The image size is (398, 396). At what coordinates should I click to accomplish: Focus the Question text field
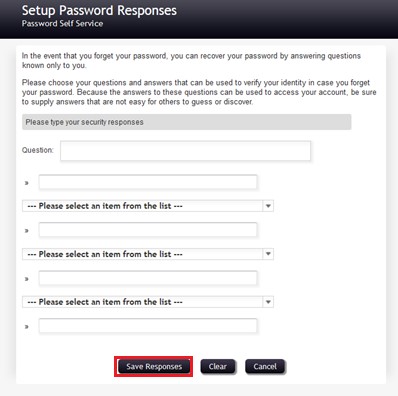click(185, 151)
